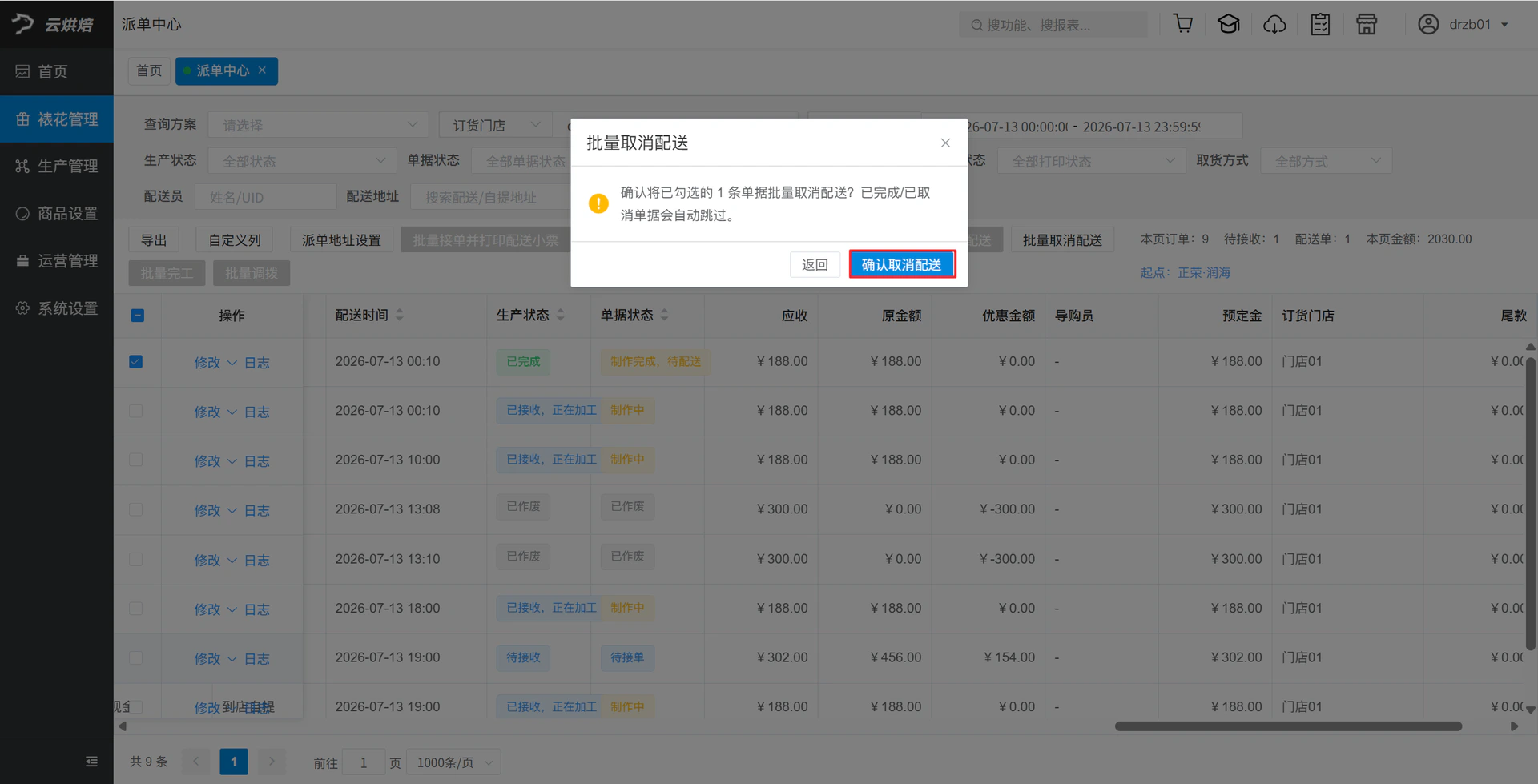
Task: Confirm with 确认取消配送 button
Action: 902,264
